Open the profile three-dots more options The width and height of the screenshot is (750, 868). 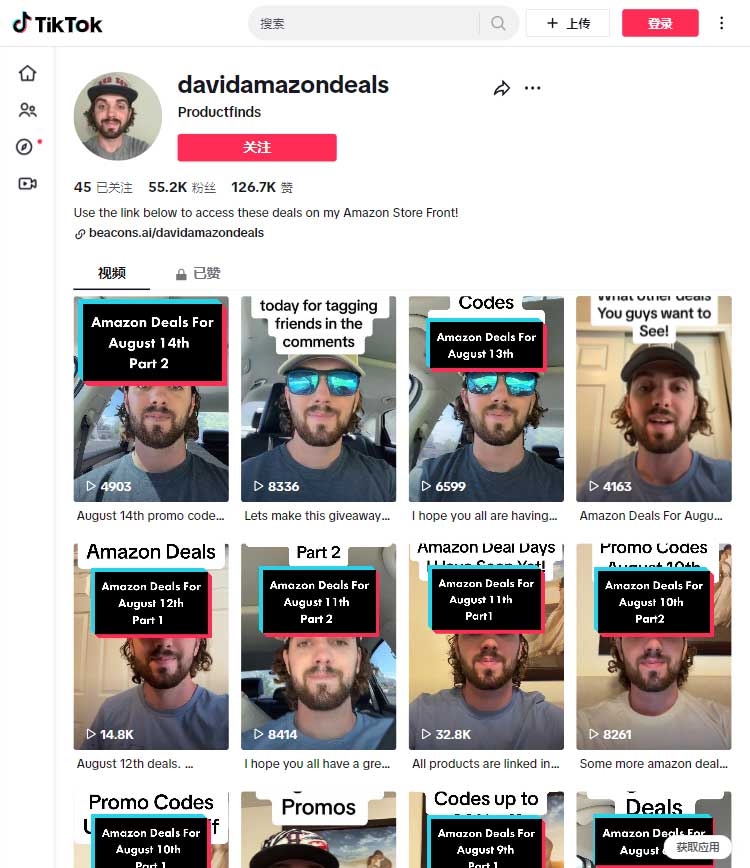(532, 88)
